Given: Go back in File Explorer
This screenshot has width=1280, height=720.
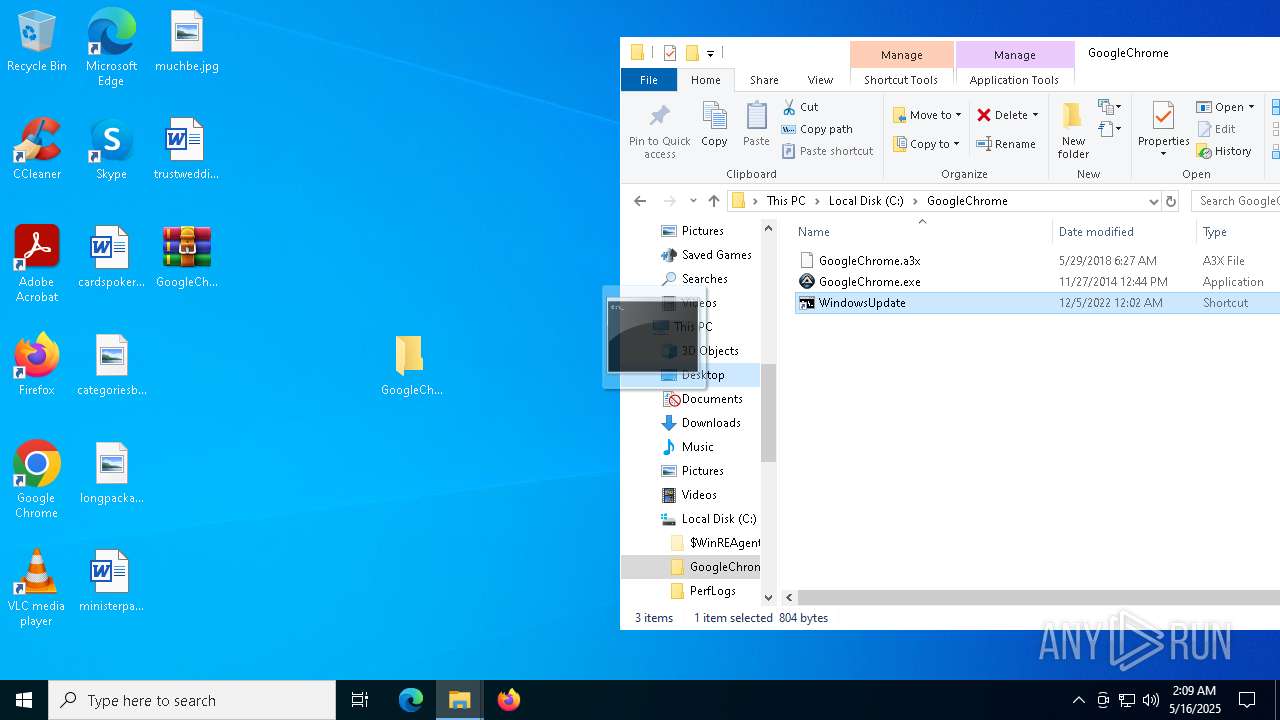Looking at the screenshot, I should click(640, 201).
